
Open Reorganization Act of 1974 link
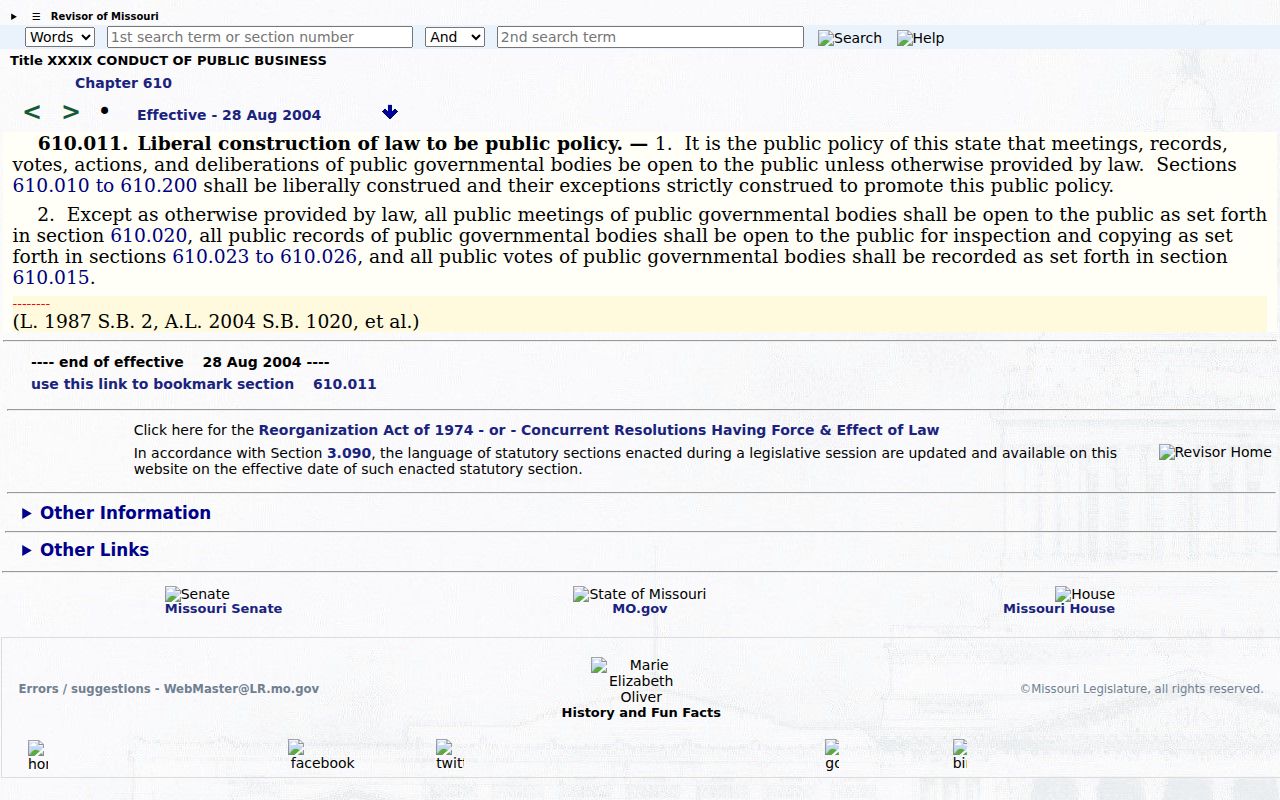pos(369,430)
